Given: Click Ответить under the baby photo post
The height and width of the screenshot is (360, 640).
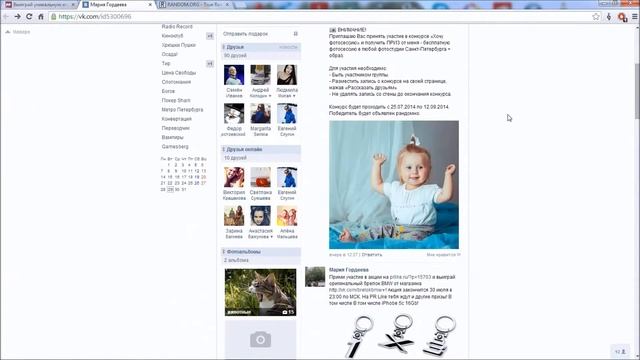Looking at the screenshot, I should click(x=372, y=255).
